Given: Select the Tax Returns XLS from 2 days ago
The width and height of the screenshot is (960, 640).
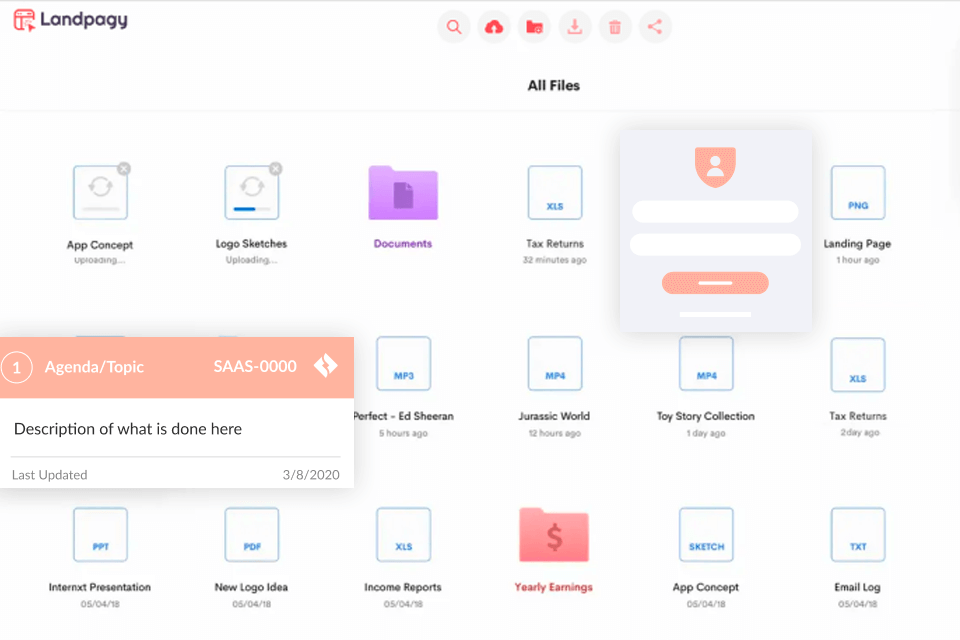Looking at the screenshot, I should click(858, 364).
